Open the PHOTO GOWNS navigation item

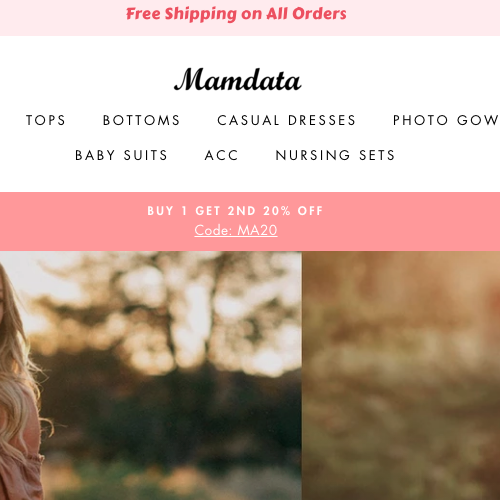pyautogui.click(x=446, y=120)
